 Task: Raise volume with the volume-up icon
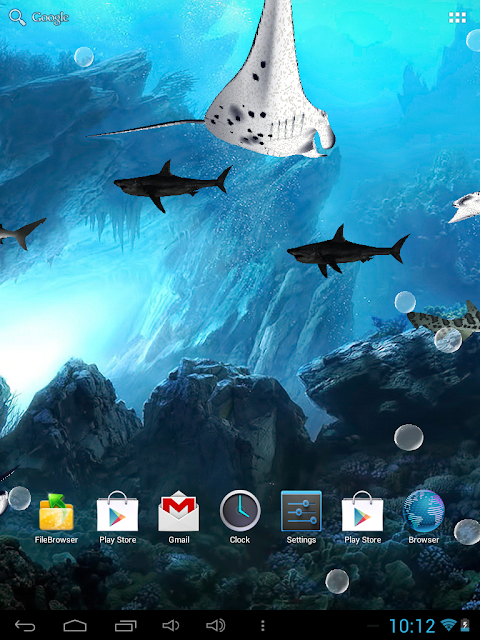pyautogui.click(x=216, y=625)
